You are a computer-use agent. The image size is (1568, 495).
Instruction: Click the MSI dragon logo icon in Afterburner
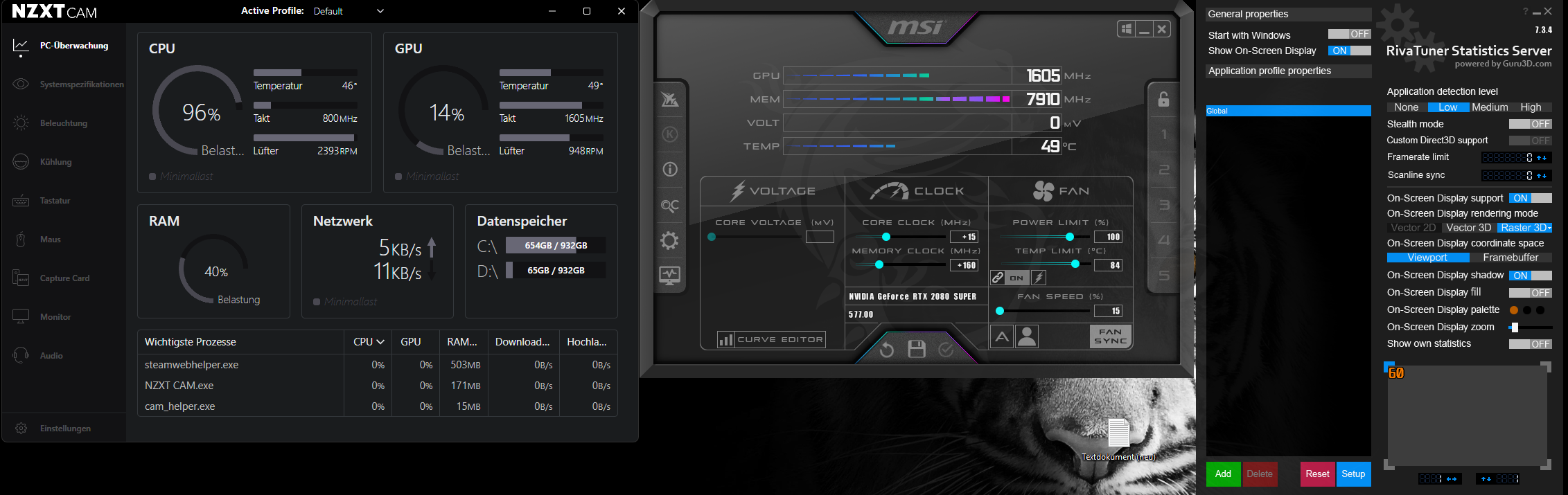(670, 100)
